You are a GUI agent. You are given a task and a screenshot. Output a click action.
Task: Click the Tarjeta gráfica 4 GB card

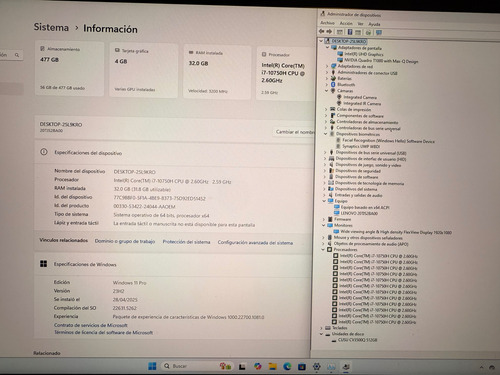[x=143, y=70]
